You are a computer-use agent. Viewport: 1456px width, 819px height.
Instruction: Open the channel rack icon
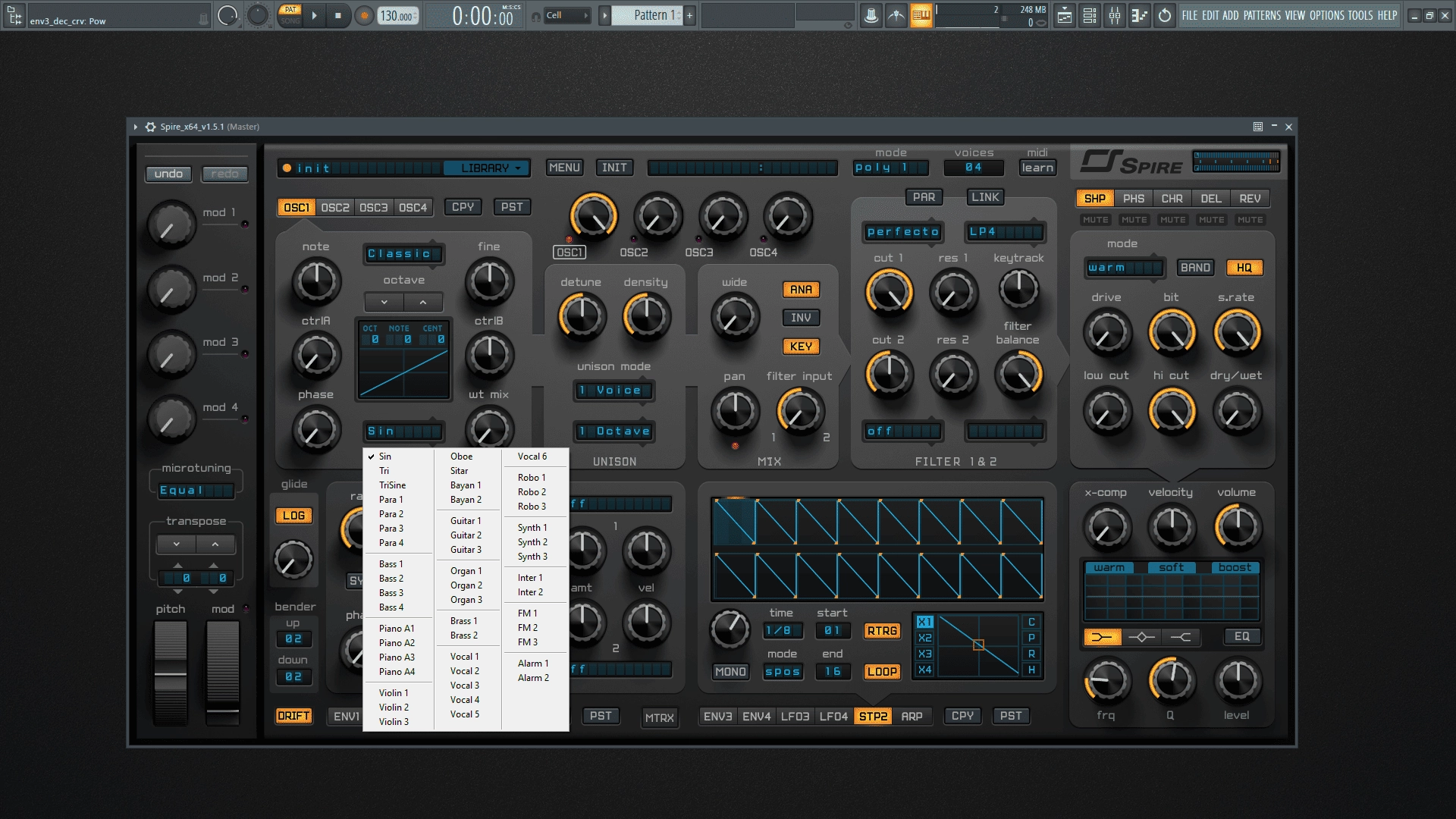pos(1090,15)
